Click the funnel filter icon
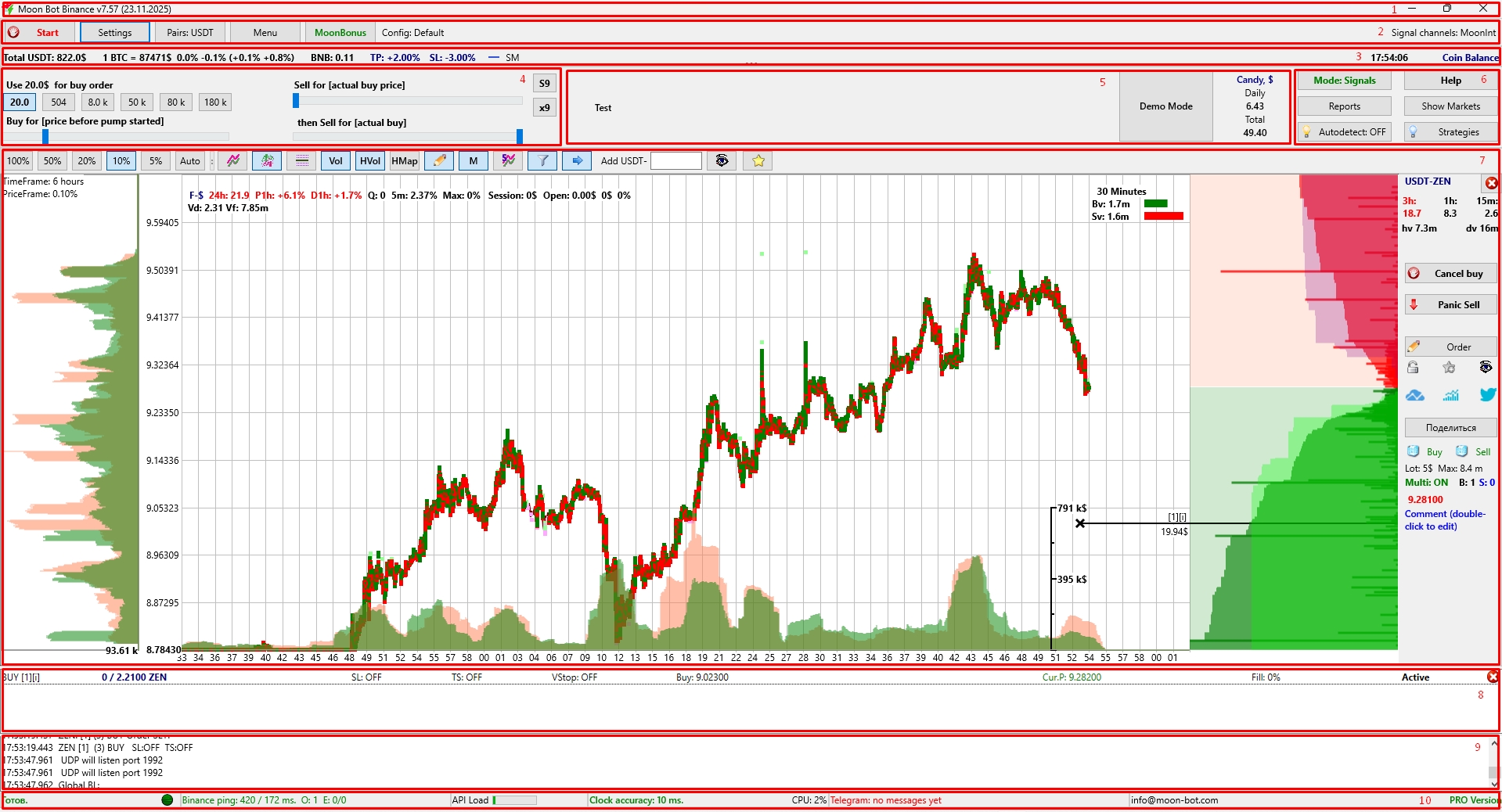This screenshot has height=812, width=1502. tap(542, 161)
